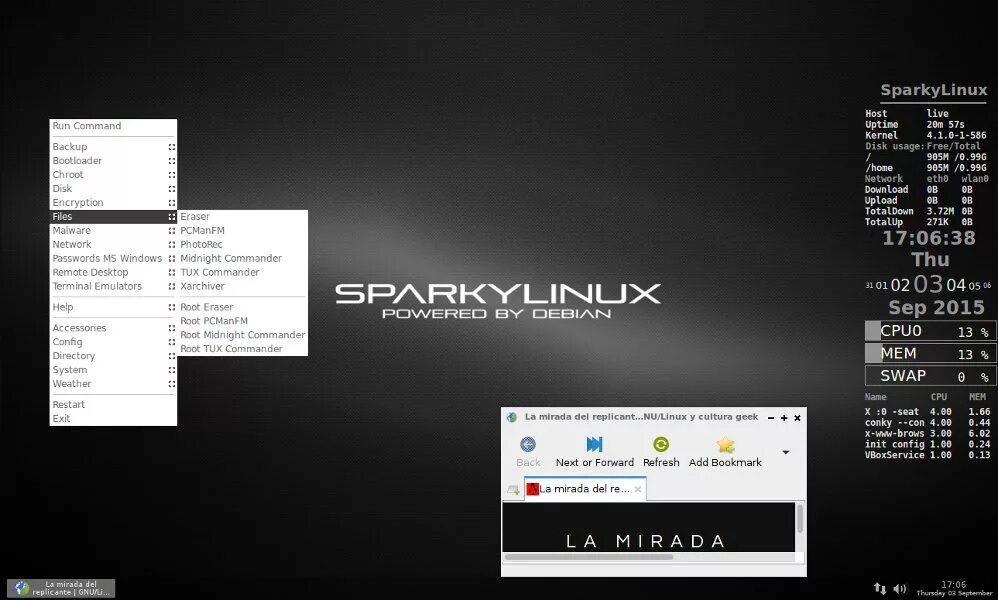Launch PCManFM from Files submenu

(242, 230)
